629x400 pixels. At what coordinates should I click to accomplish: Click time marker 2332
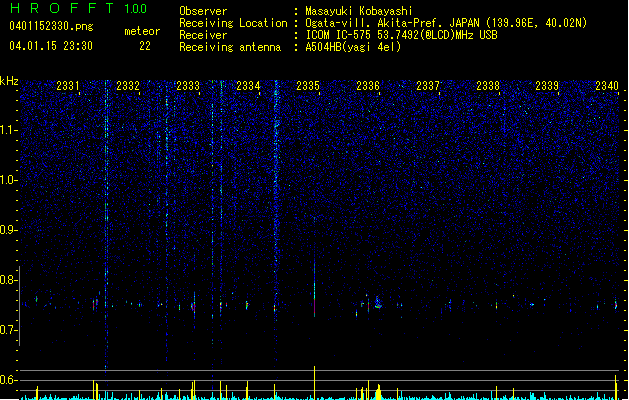[128, 86]
